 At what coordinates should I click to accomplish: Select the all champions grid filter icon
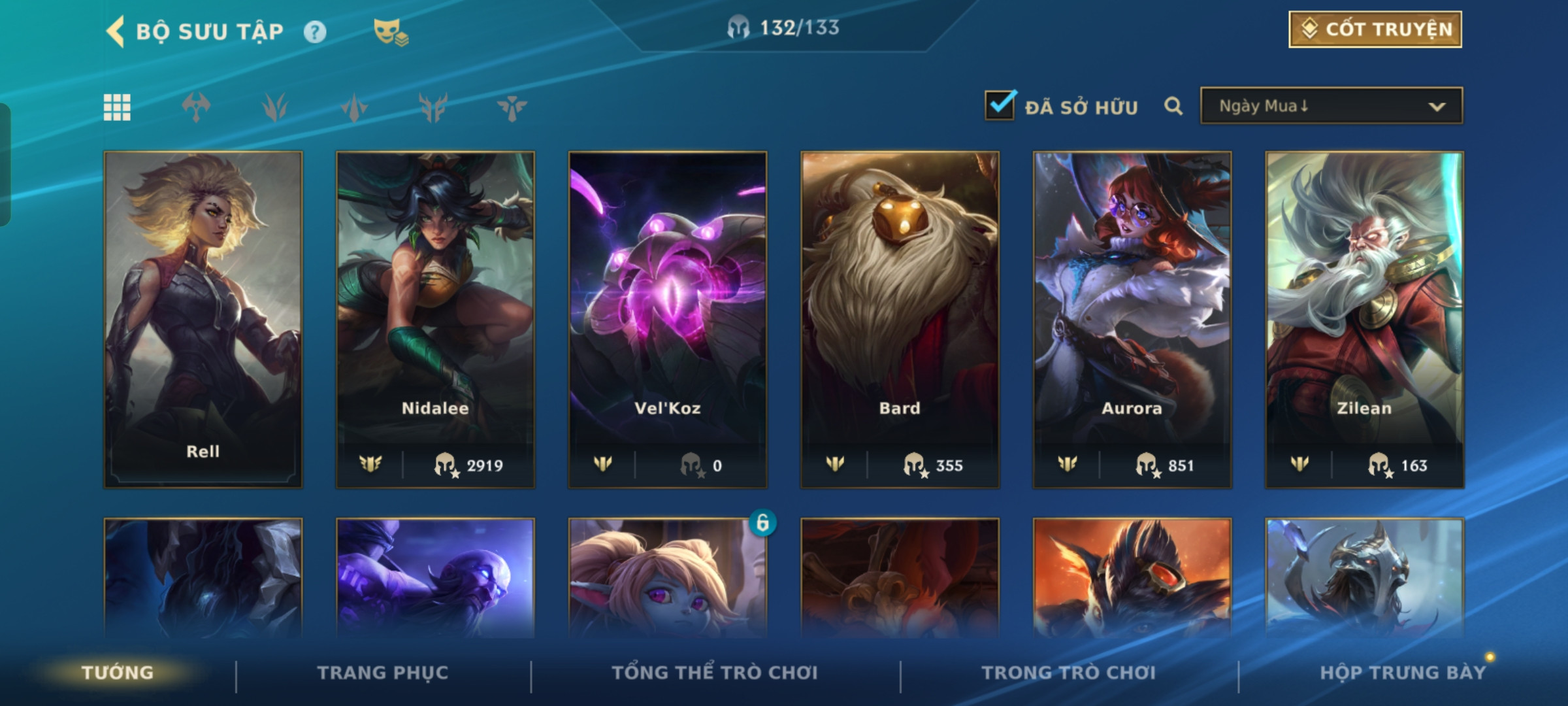117,107
